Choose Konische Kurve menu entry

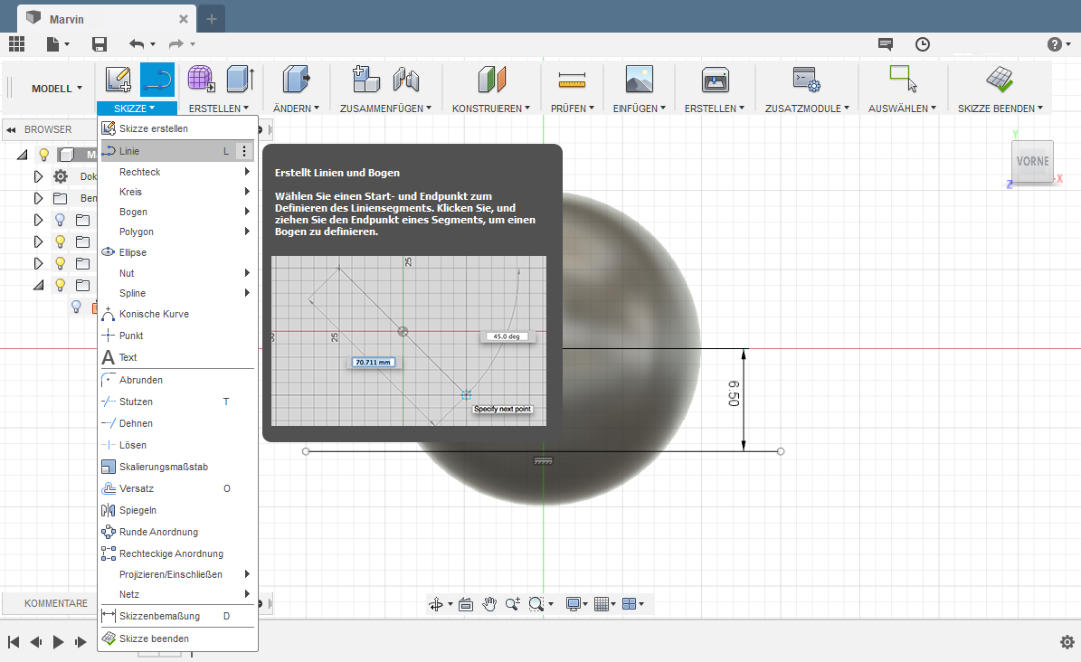click(x=176, y=314)
